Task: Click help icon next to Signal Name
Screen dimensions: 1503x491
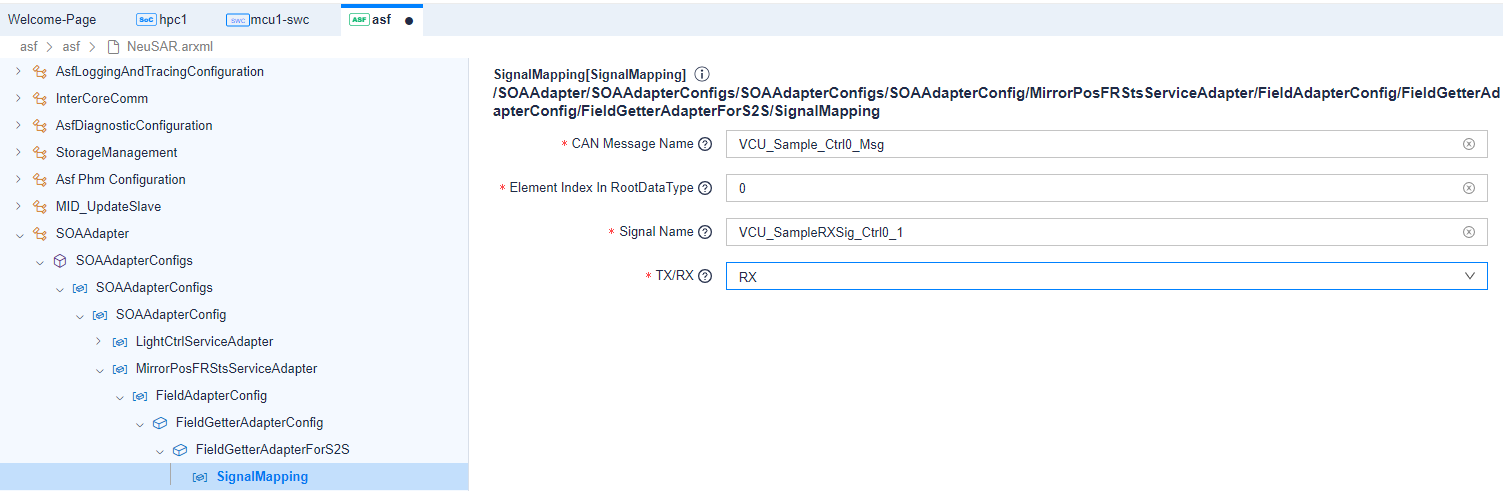Action: click(x=705, y=232)
